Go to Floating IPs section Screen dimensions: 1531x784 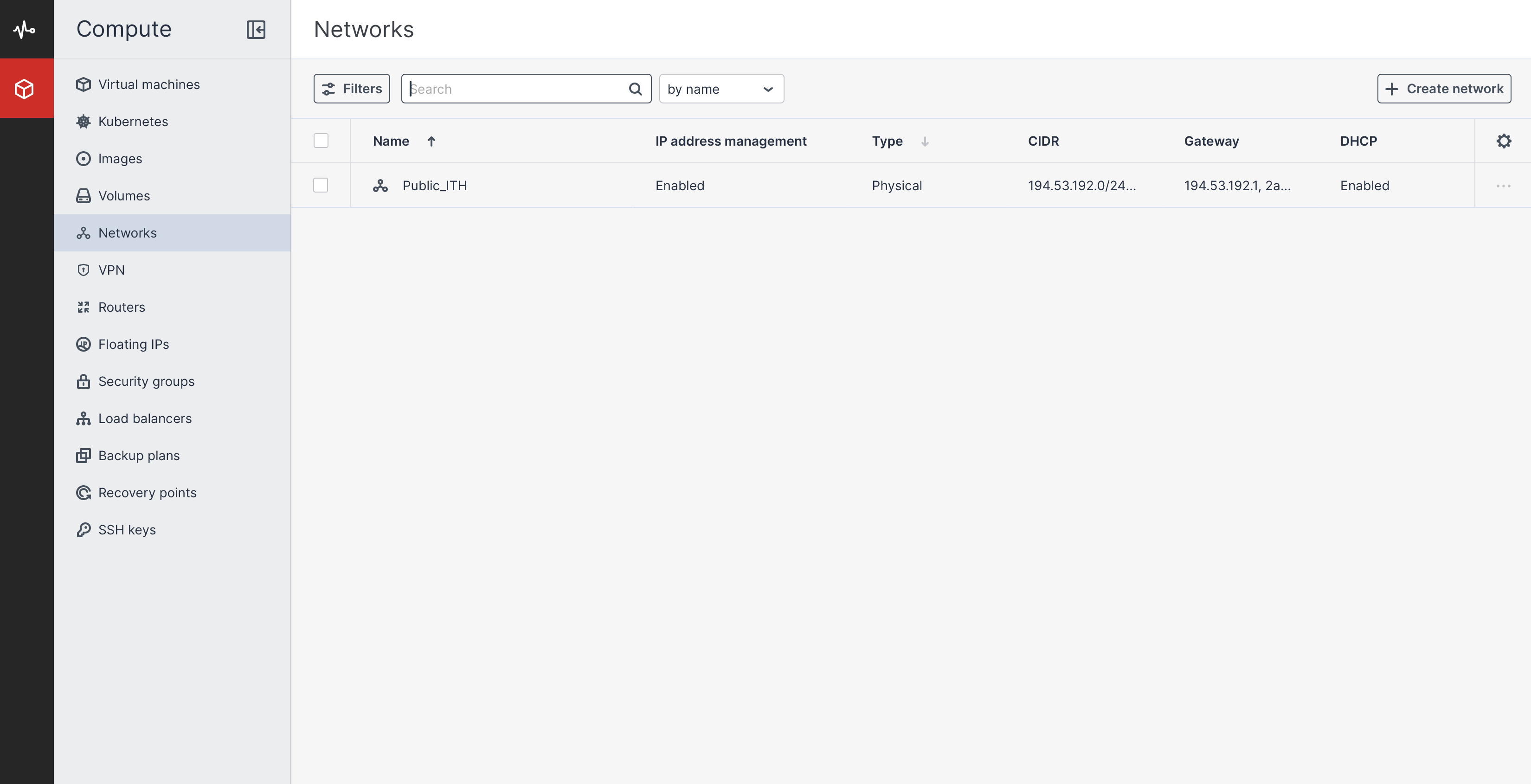133,344
